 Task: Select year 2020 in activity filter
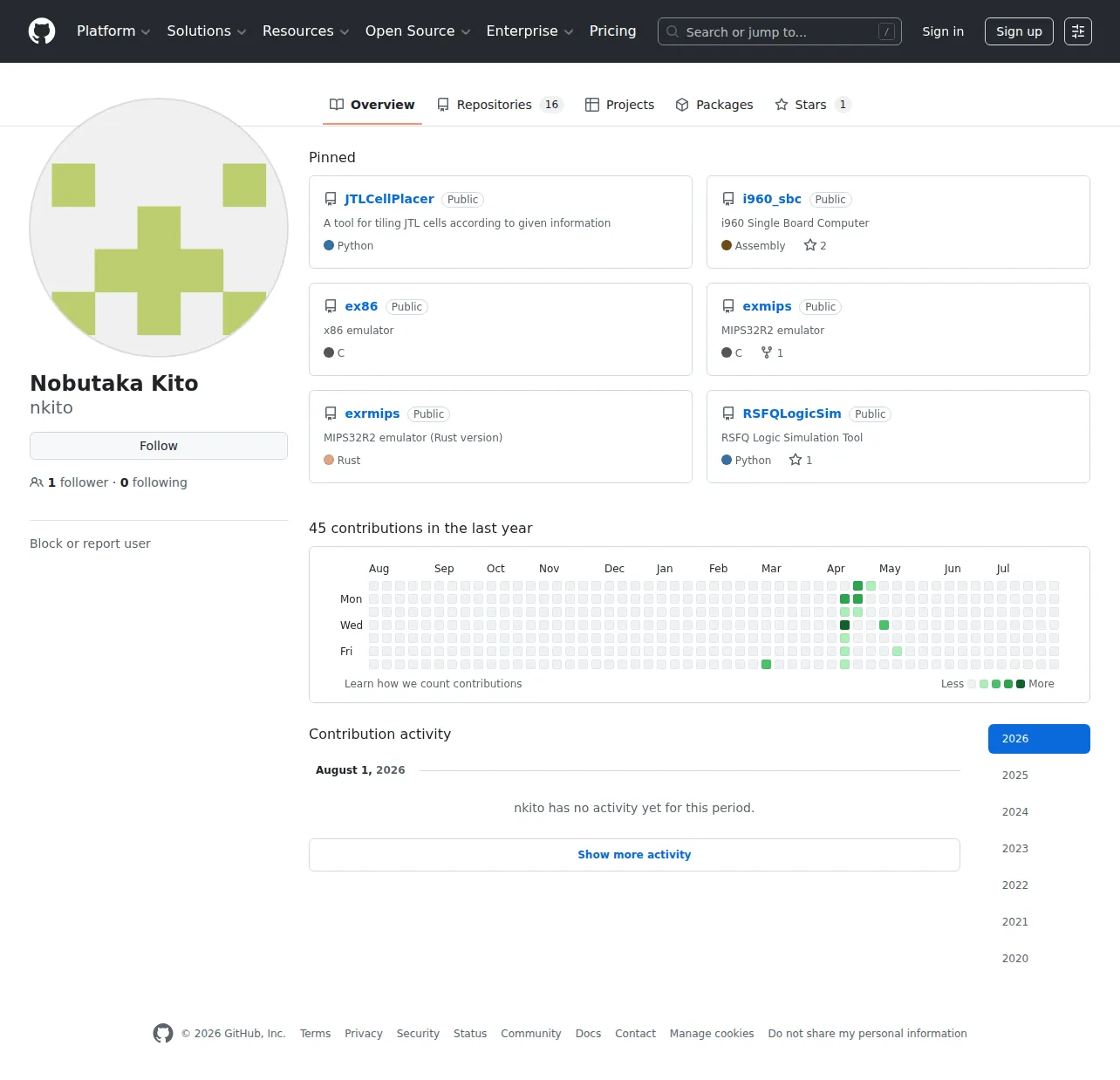click(x=1039, y=959)
